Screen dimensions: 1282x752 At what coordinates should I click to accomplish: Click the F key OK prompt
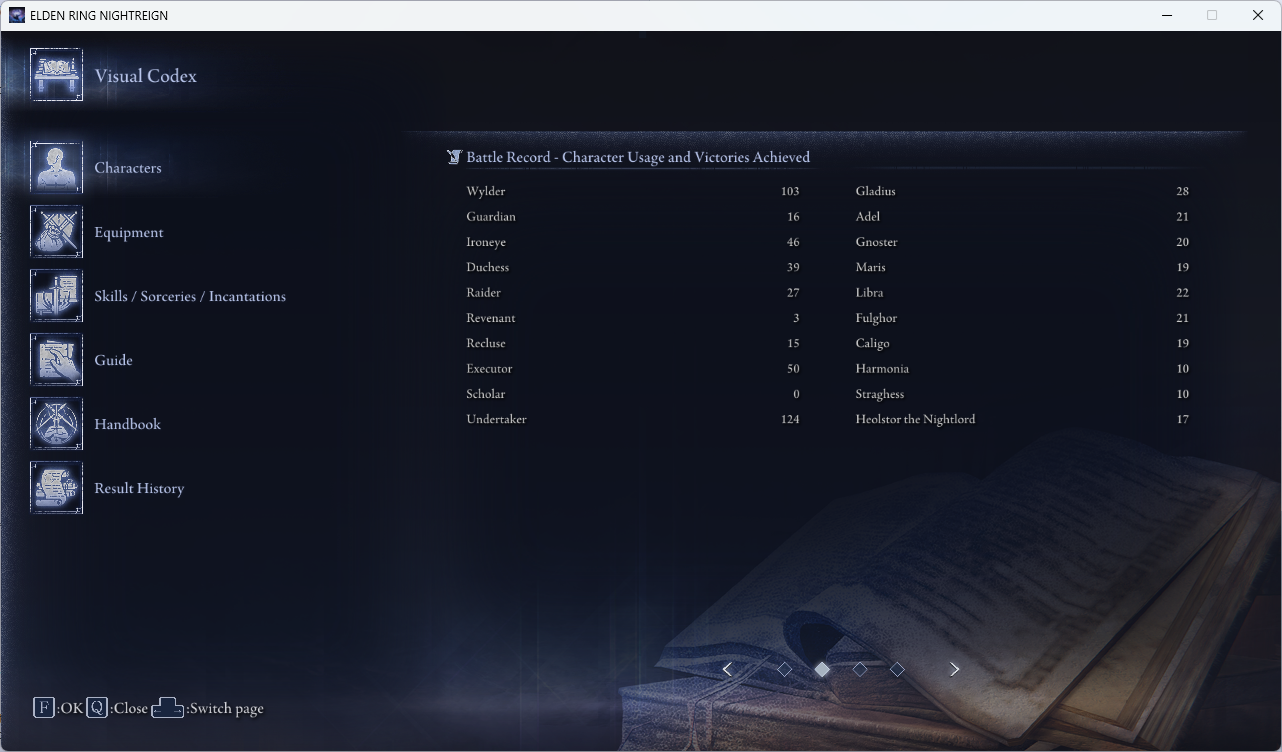point(58,708)
